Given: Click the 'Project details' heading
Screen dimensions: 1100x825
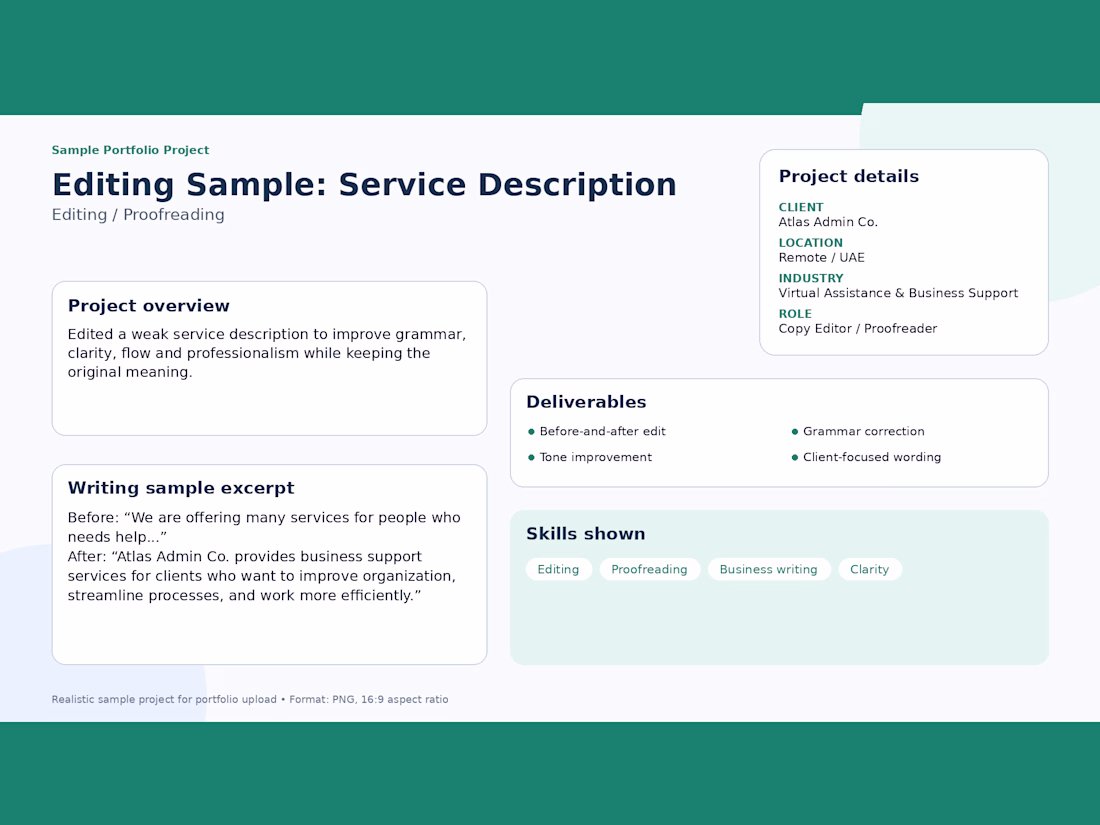Looking at the screenshot, I should [x=849, y=176].
